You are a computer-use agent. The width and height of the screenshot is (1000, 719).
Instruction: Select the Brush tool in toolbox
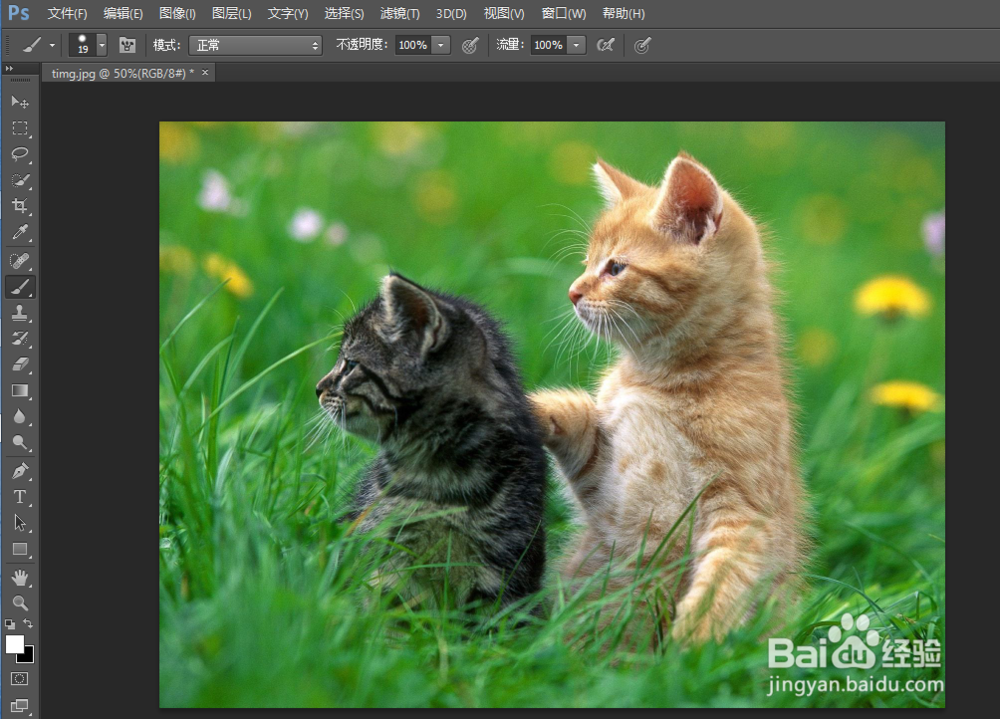click(20, 287)
